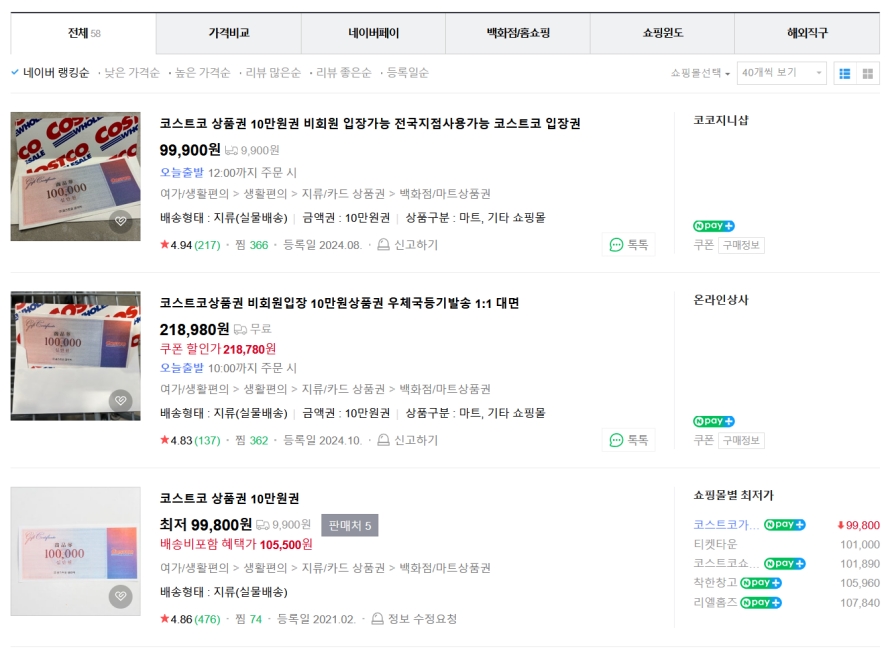
Task: Sort by 리뷰 좋은순
Action: [x=343, y=73]
